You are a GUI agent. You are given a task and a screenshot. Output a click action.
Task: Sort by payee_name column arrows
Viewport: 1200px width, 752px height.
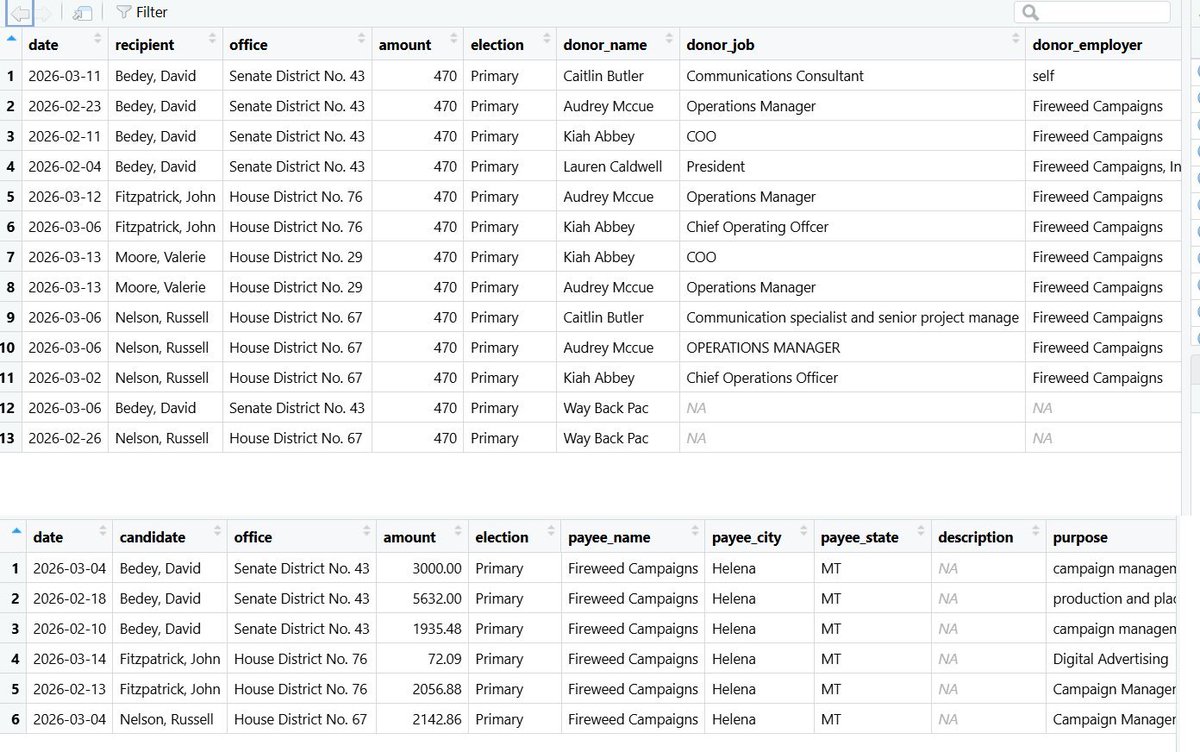click(693, 532)
